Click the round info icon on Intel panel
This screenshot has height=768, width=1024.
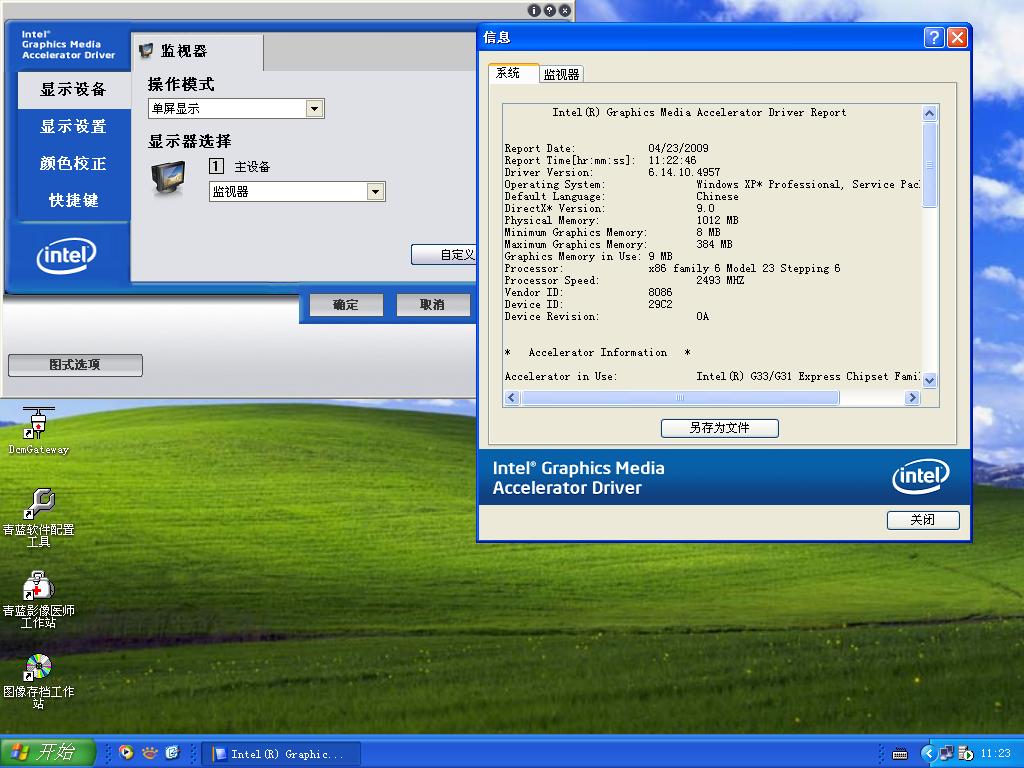[x=534, y=10]
